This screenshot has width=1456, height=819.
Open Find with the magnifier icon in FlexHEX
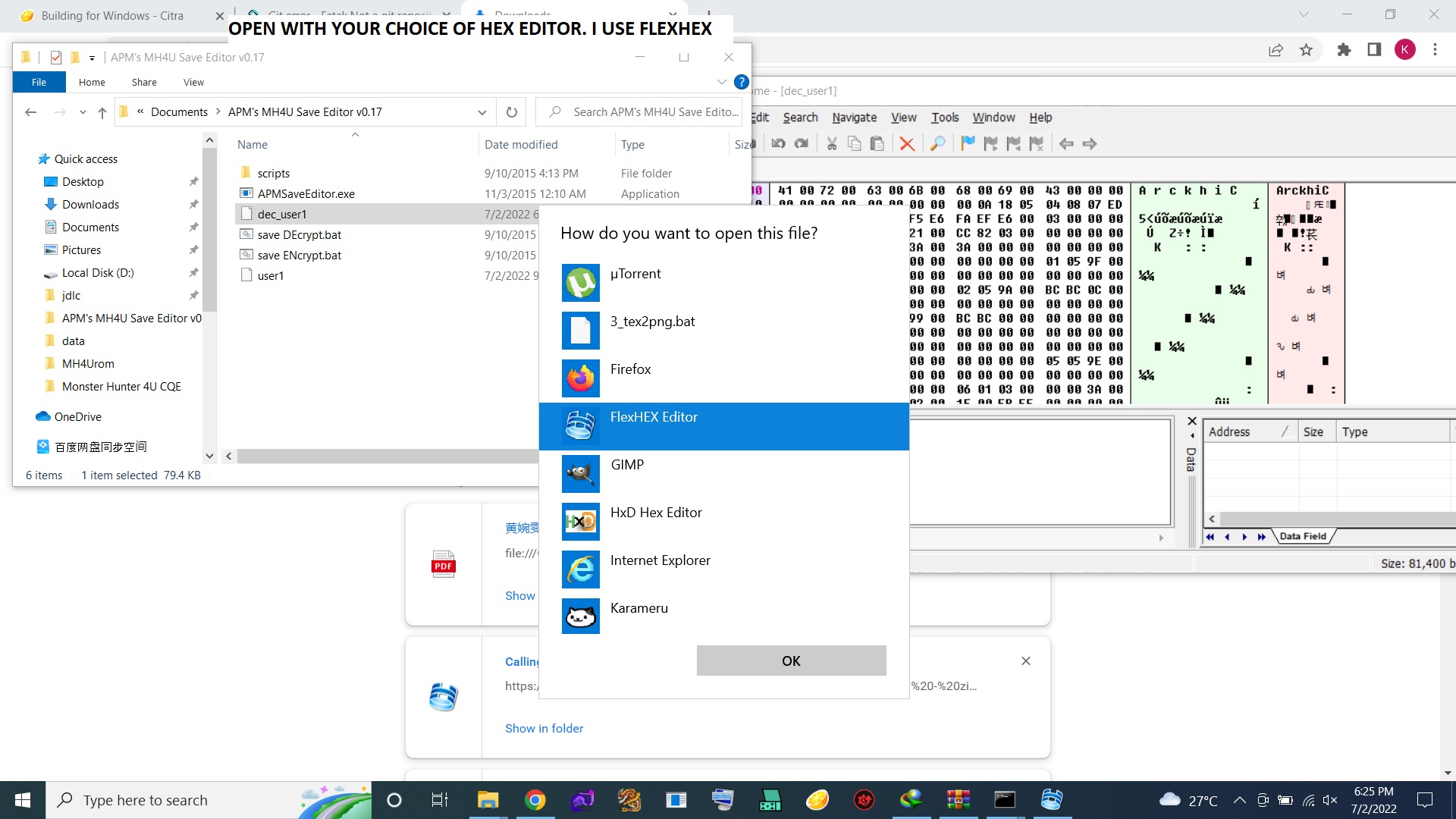pyautogui.click(x=937, y=143)
